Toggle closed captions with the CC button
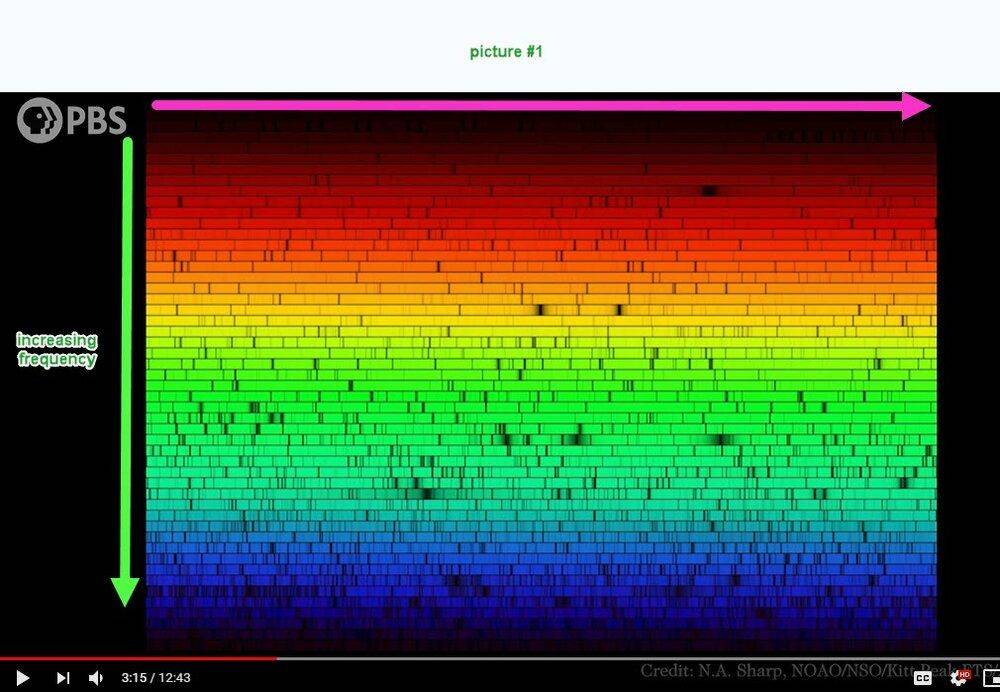Screen dimensions: 1000x692 tap(923, 678)
